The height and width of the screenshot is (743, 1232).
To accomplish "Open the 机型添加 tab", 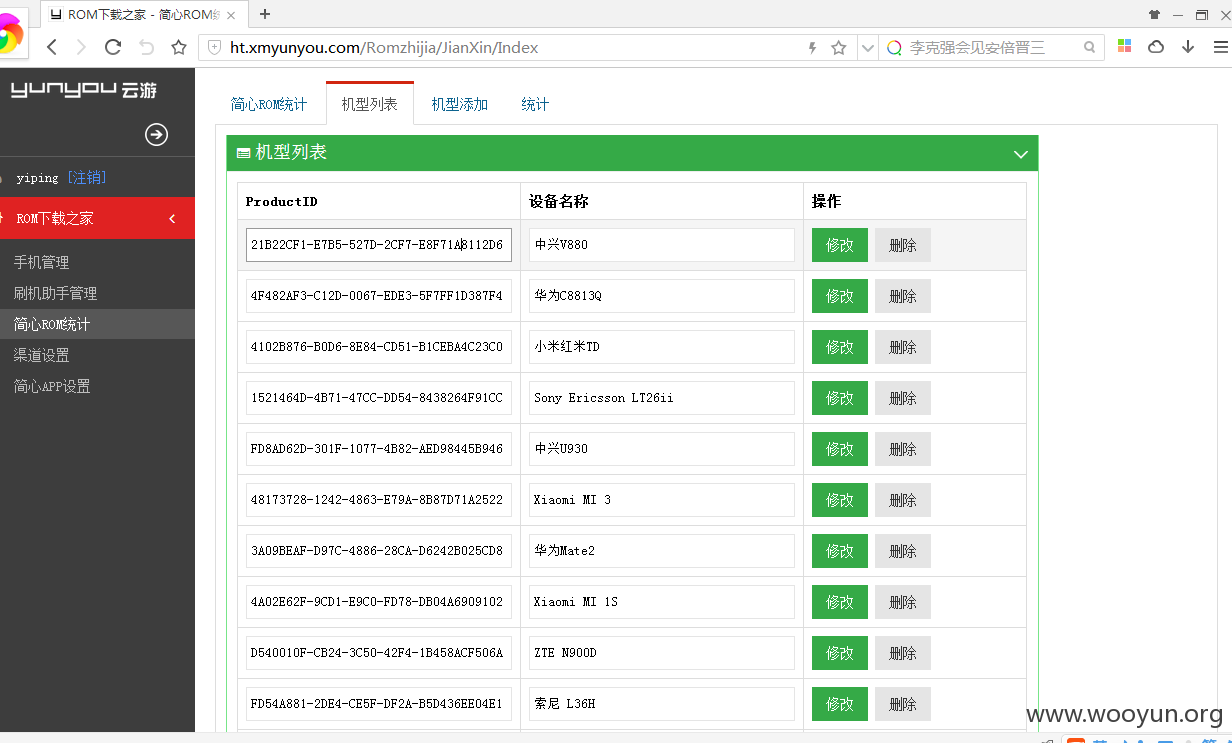I will click(x=460, y=104).
